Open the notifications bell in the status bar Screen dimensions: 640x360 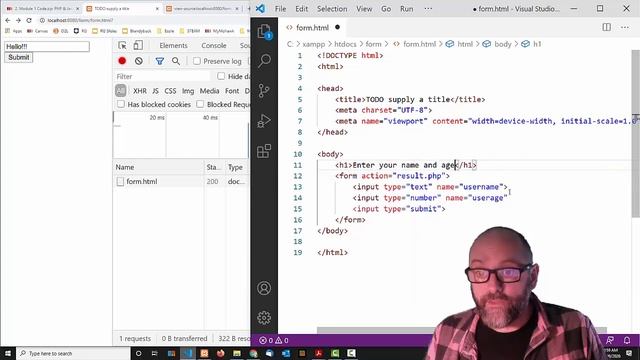tap(627, 340)
